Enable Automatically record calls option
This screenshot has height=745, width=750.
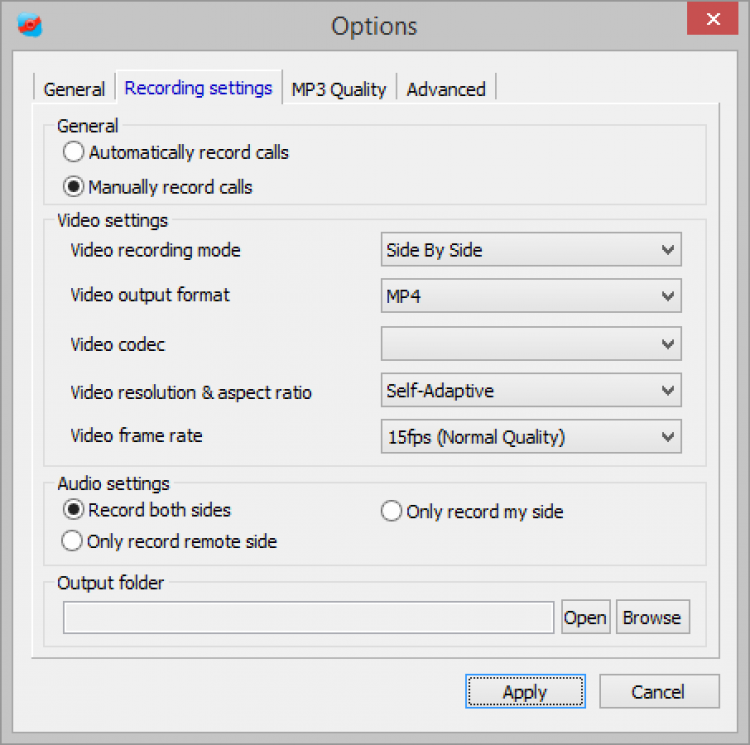click(x=73, y=153)
